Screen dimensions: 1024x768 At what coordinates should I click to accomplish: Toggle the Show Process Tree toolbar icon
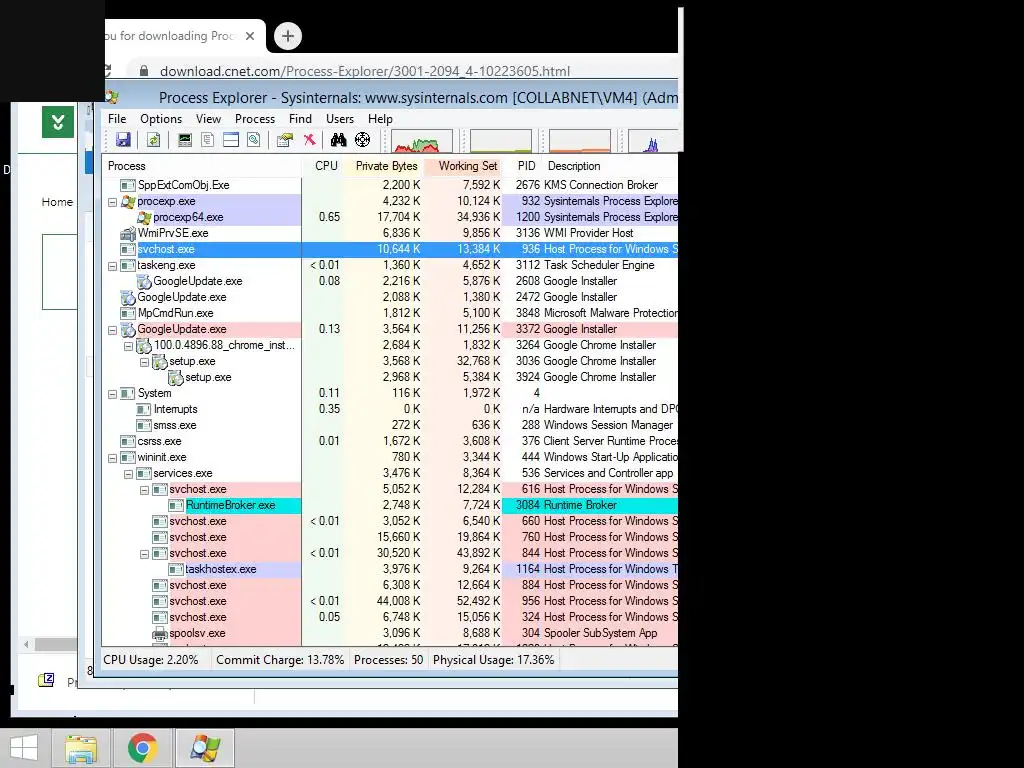coord(208,140)
